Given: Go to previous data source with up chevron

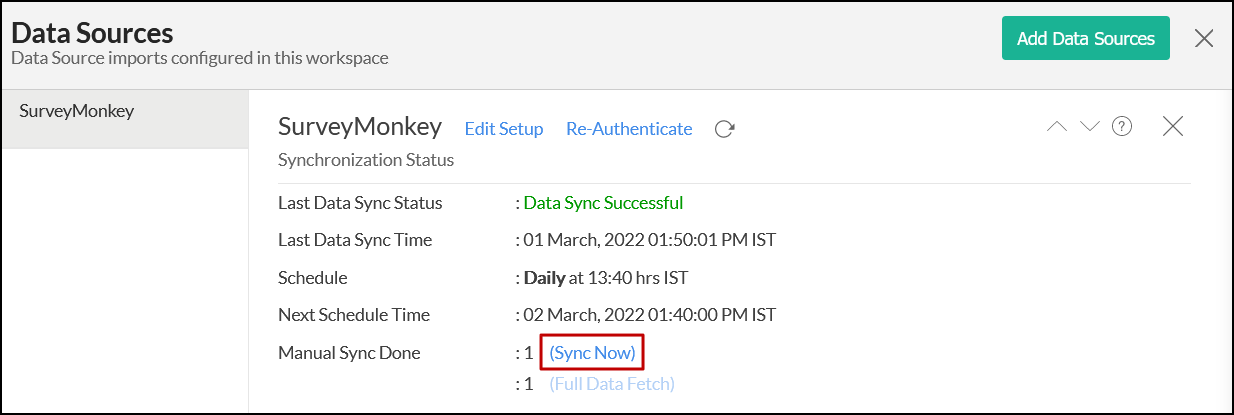Looking at the screenshot, I should (x=1057, y=126).
